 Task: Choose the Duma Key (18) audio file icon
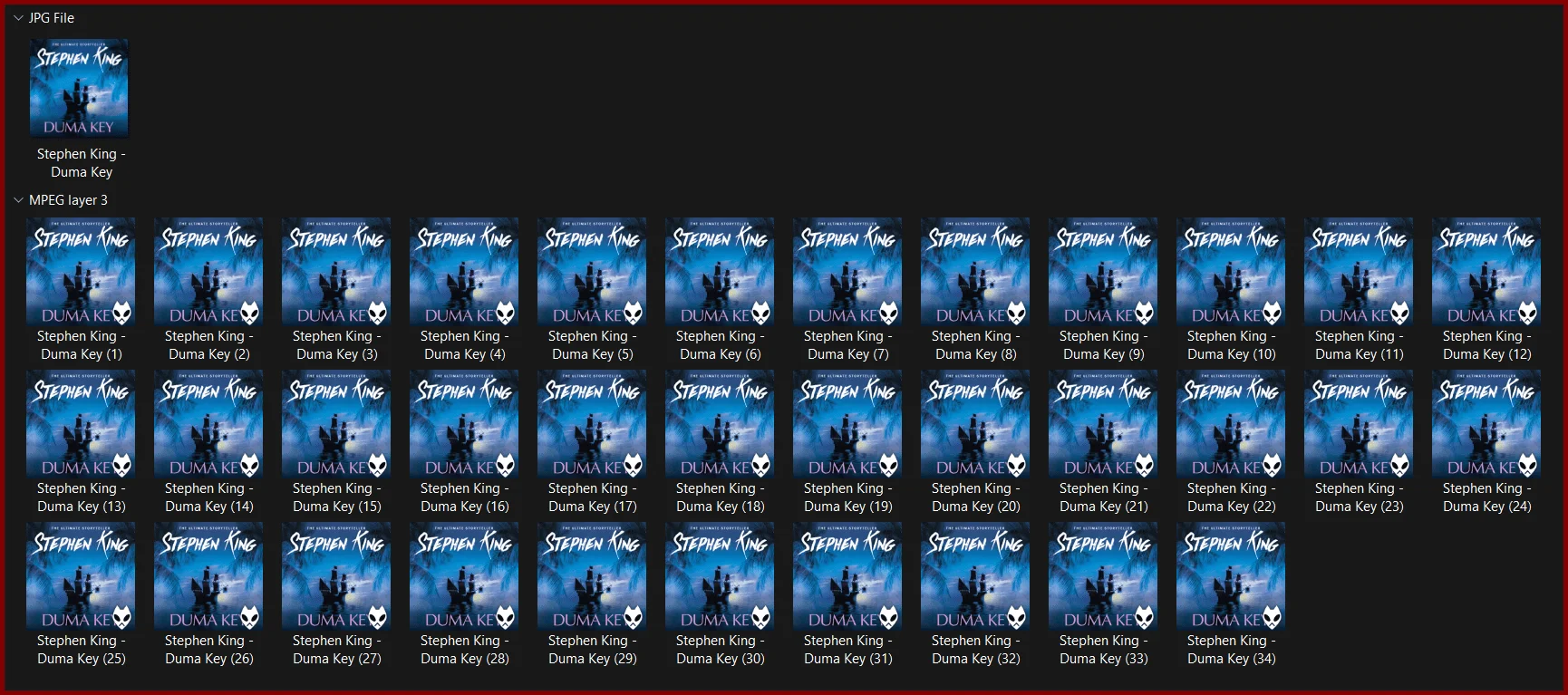(720, 424)
